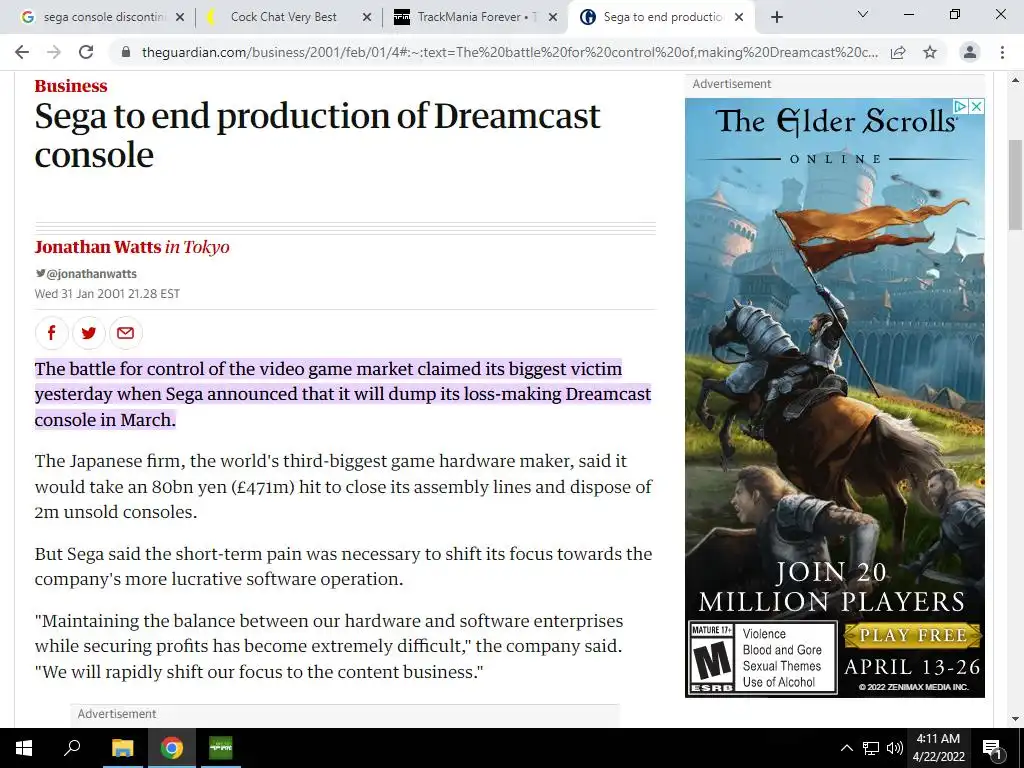Image resolution: width=1024 pixels, height=768 pixels.
Task: Close the Cock Chat Very Best tab
Action: pos(367,17)
